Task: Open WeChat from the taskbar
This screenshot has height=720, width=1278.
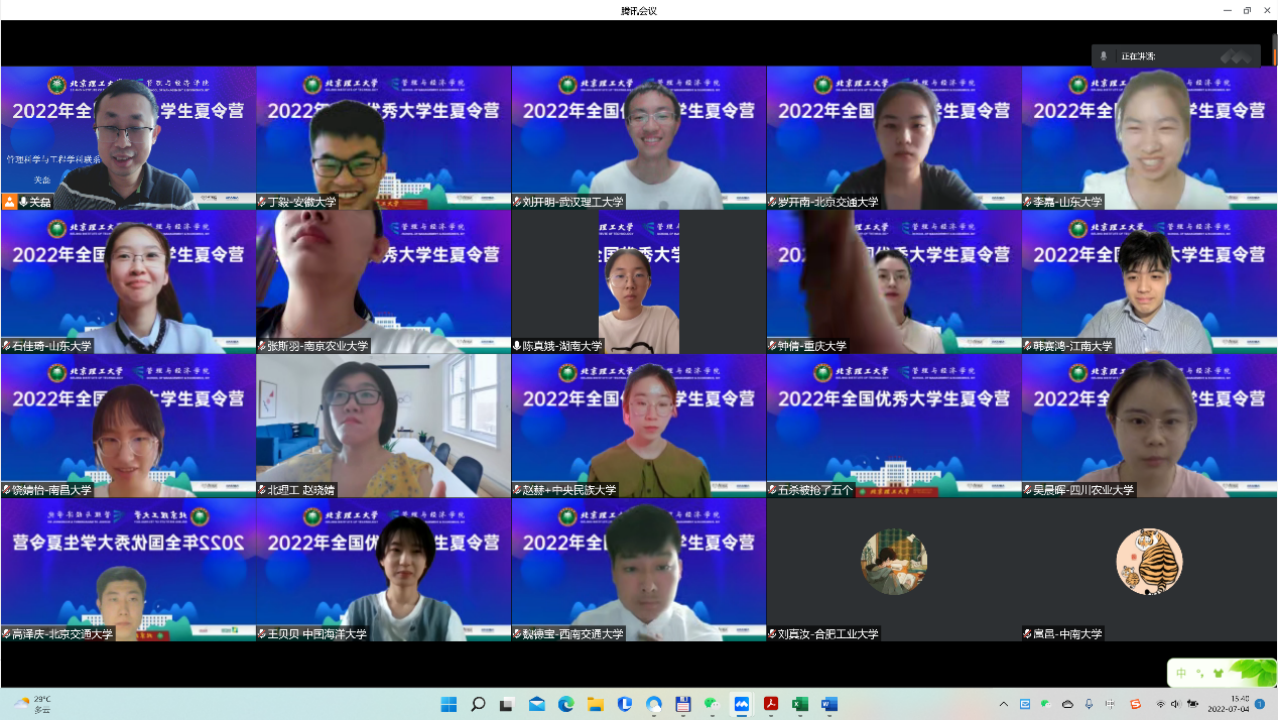Action: click(712, 704)
